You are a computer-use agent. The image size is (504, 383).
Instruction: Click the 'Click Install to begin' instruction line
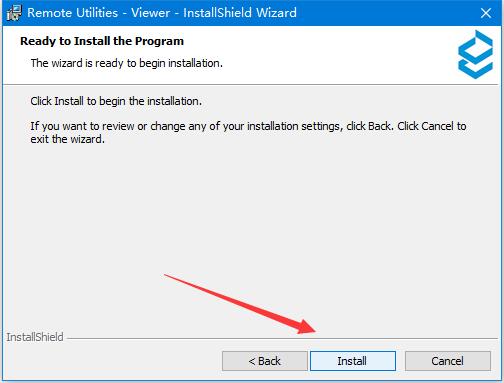[116, 101]
